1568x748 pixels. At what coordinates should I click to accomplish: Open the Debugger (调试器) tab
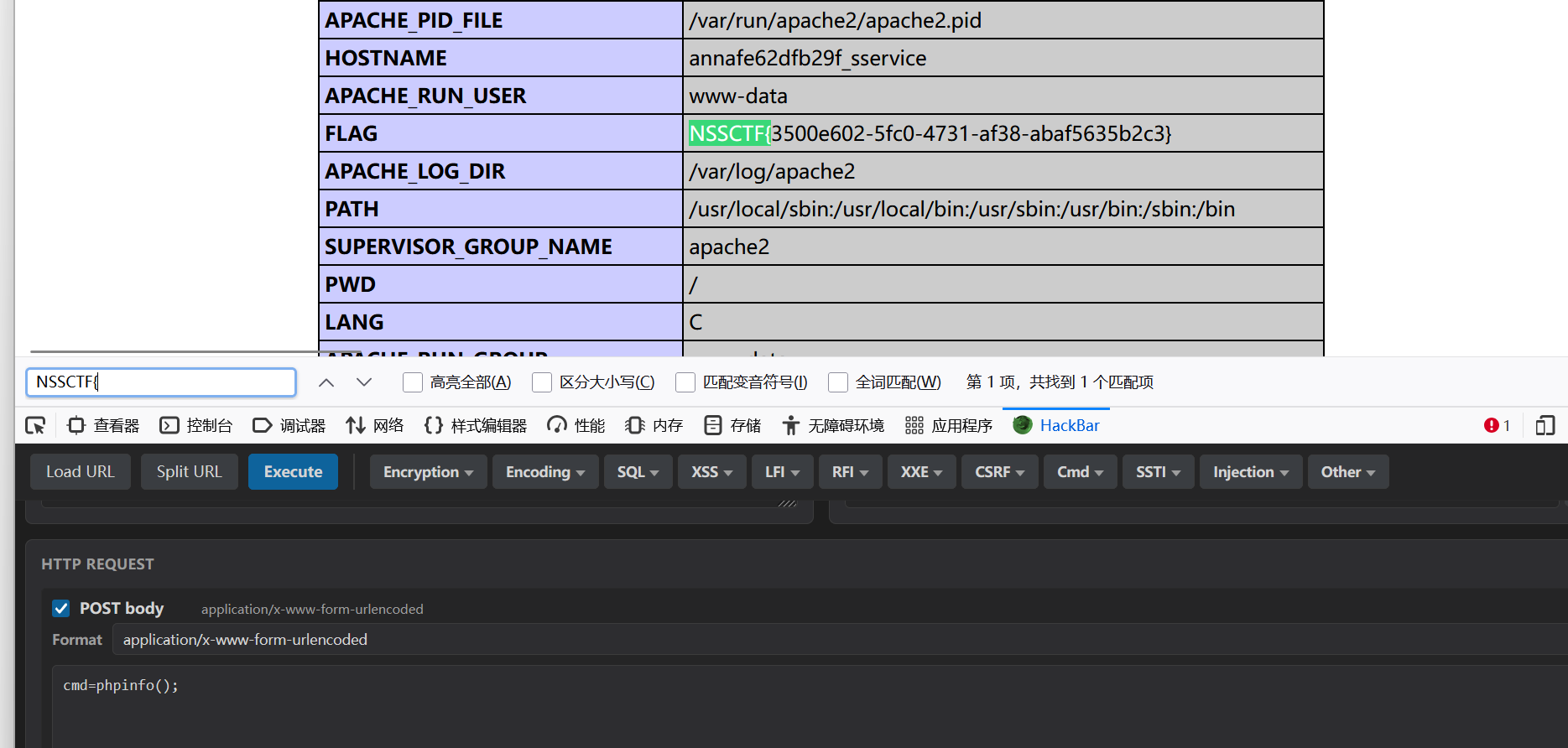click(x=289, y=426)
